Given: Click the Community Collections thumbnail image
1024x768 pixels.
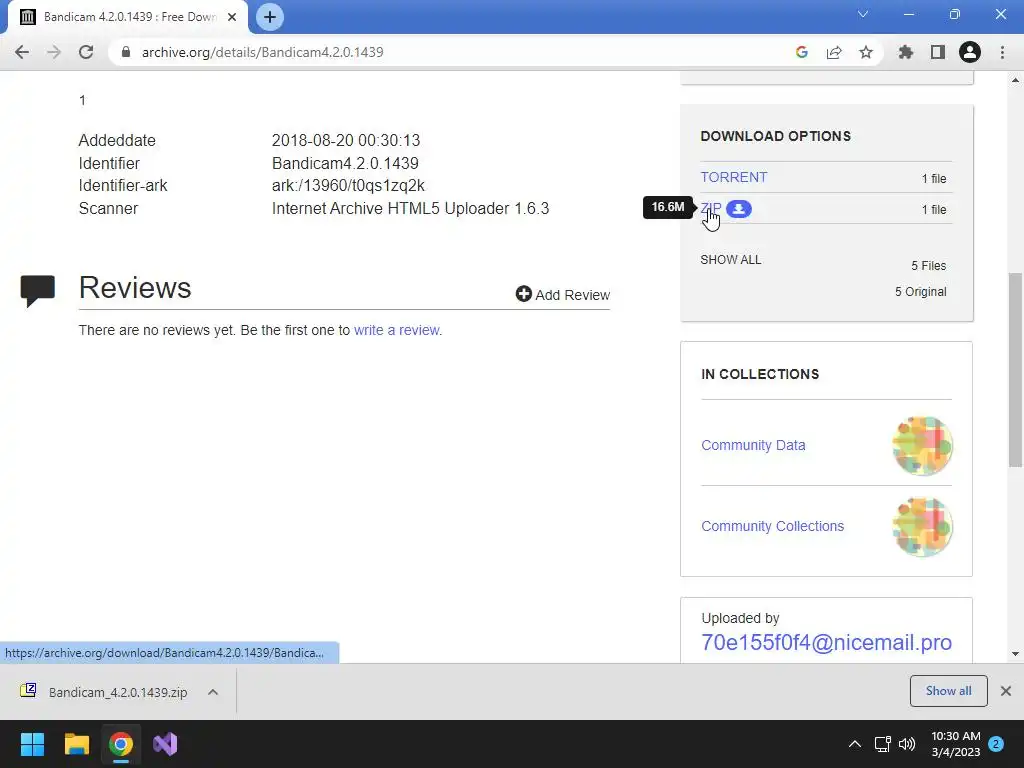Looking at the screenshot, I should pyautogui.click(x=922, y=526).
